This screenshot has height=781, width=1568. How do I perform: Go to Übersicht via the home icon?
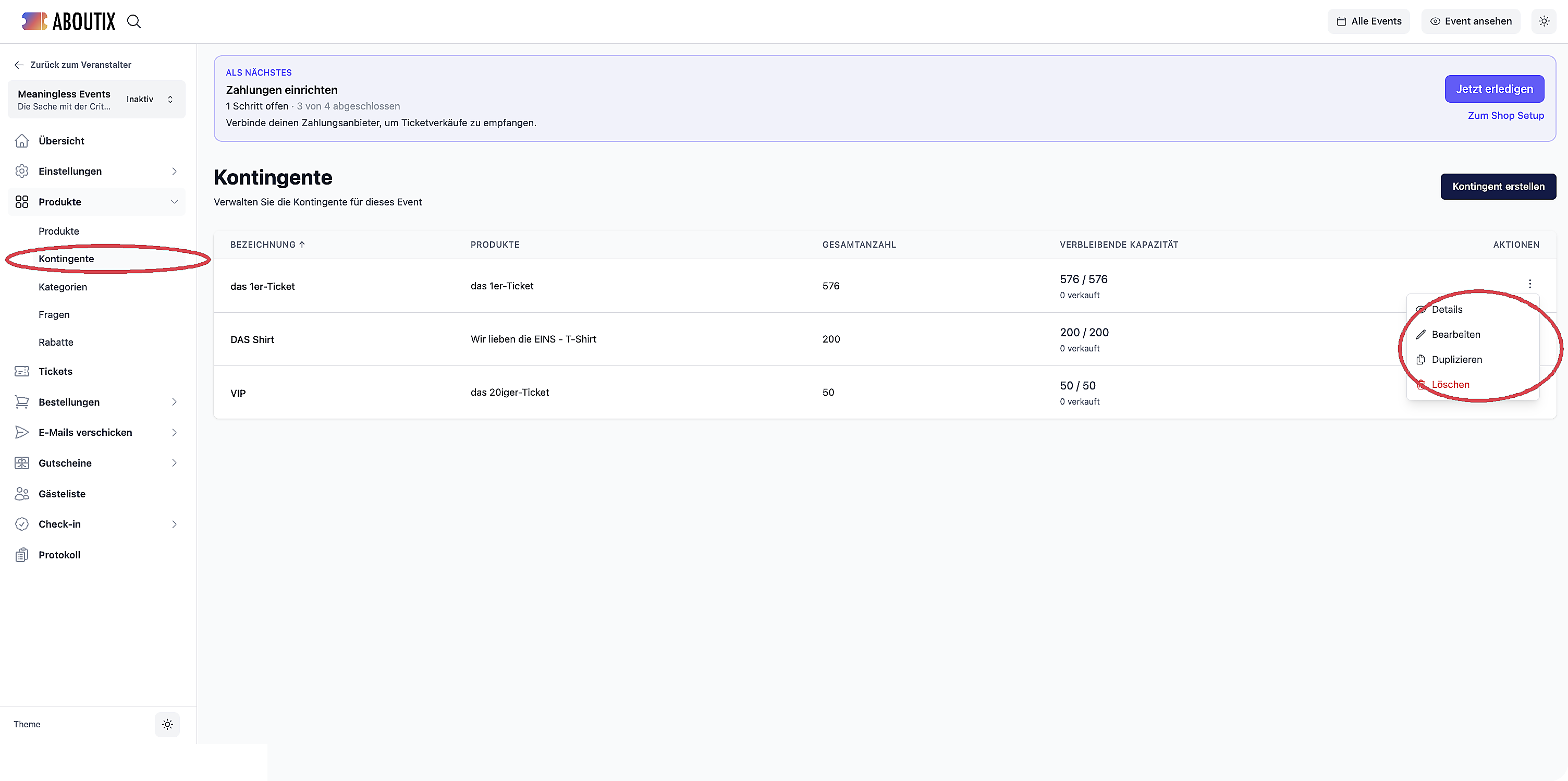pyautogui.click(x=22, y=141)
